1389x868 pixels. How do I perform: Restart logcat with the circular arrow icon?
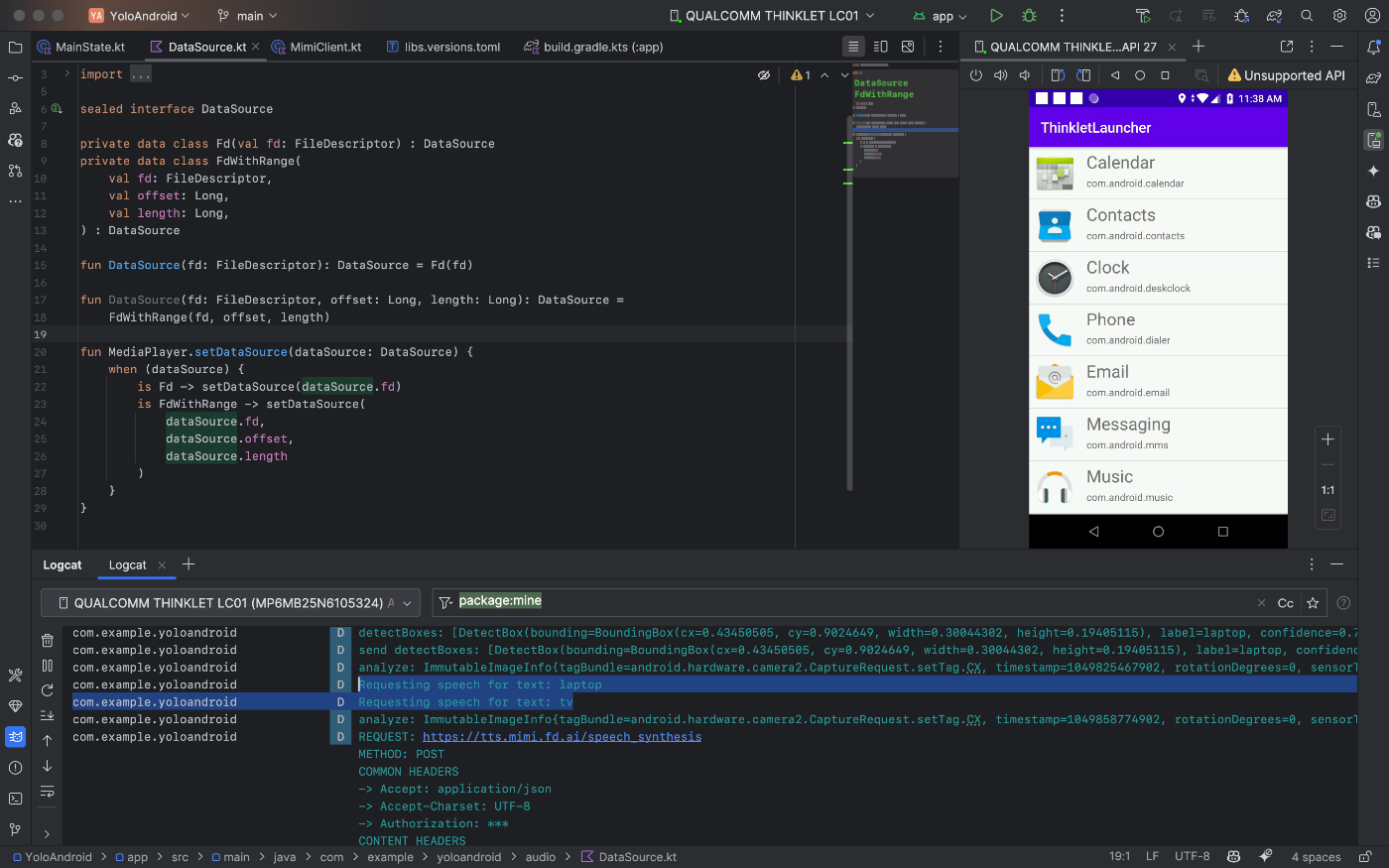coord(47,690)
